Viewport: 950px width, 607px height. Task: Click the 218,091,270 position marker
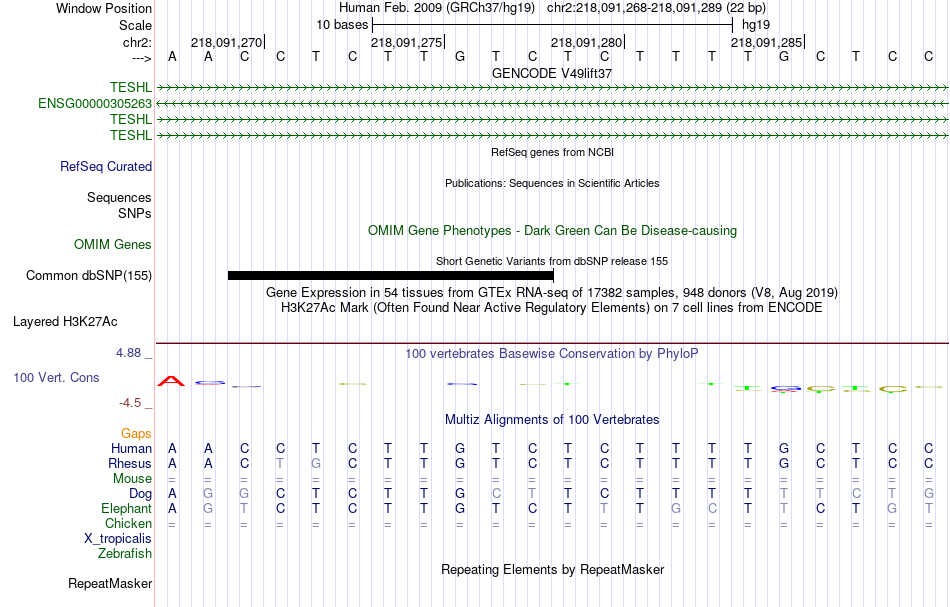click(227, 42)
